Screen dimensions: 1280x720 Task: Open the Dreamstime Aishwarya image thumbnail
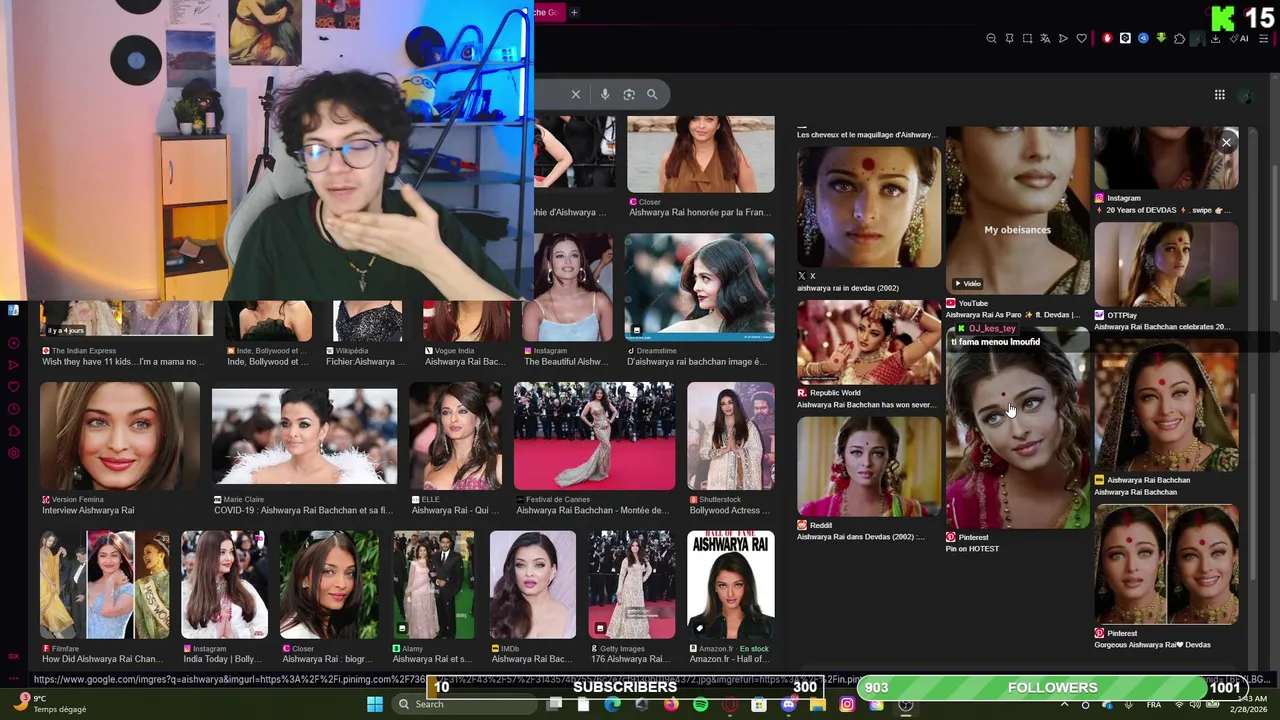(699, 287)
